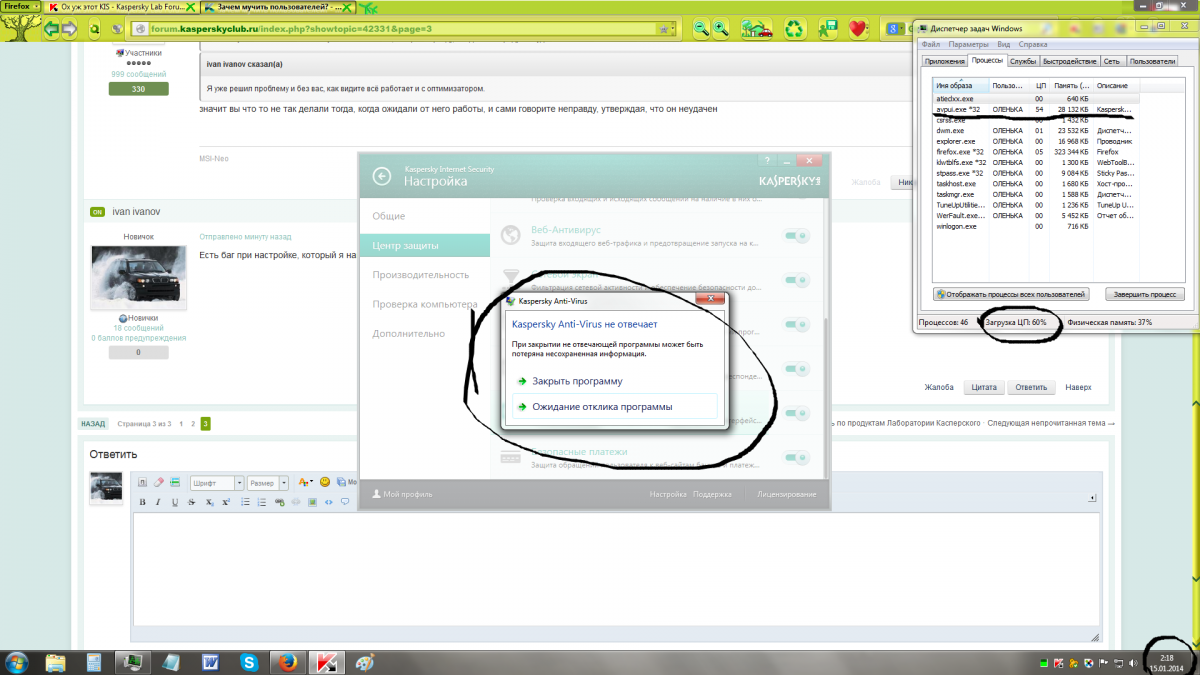
Task: Open the Firefox menu button
Action: pyautogui.click(x=21, y=6)
